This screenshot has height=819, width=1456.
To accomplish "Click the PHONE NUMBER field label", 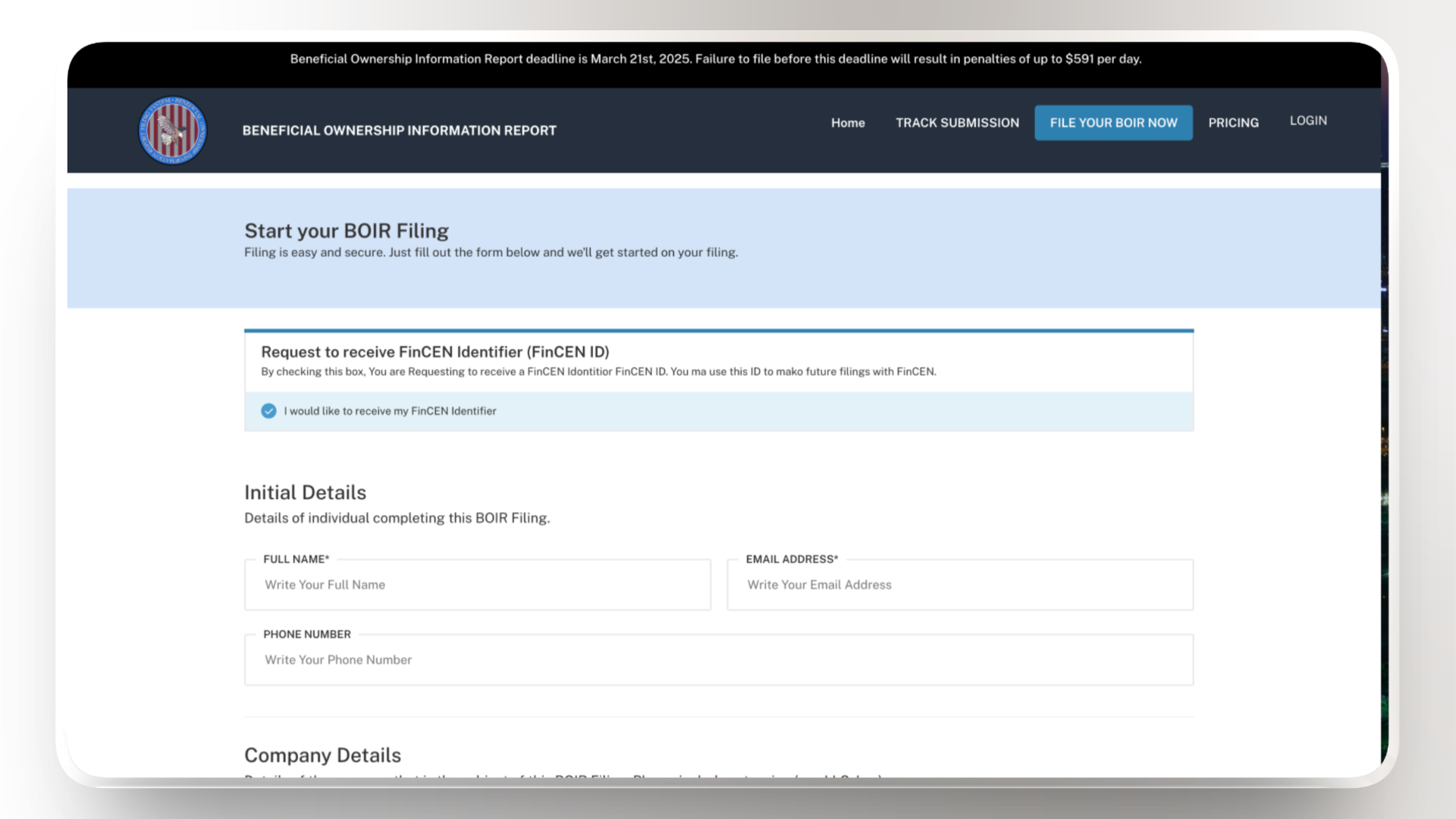I will click(x=307, y=634).
